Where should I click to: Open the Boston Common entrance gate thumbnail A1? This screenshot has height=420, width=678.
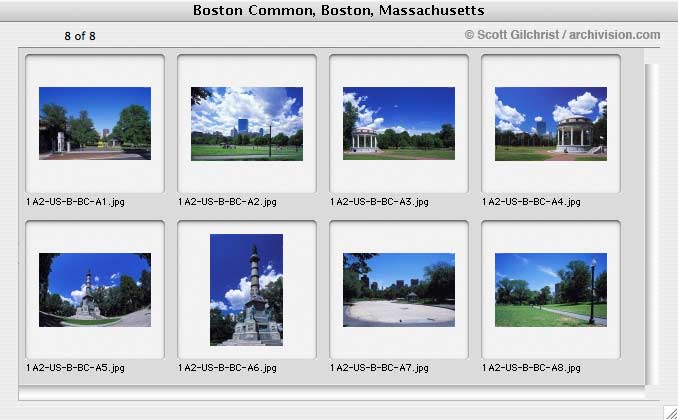[95, 123]
